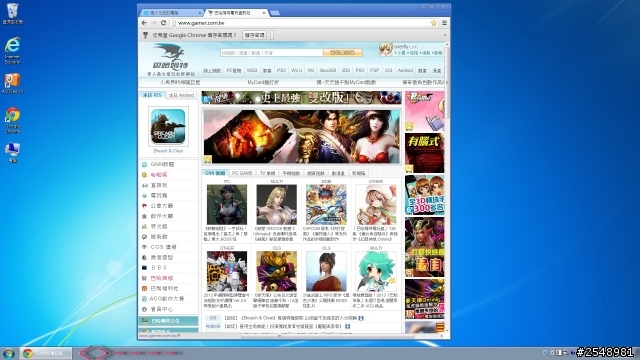The image size is (640, 360).
Task: Open the Chrome menu button
Action: coord(444,23)
